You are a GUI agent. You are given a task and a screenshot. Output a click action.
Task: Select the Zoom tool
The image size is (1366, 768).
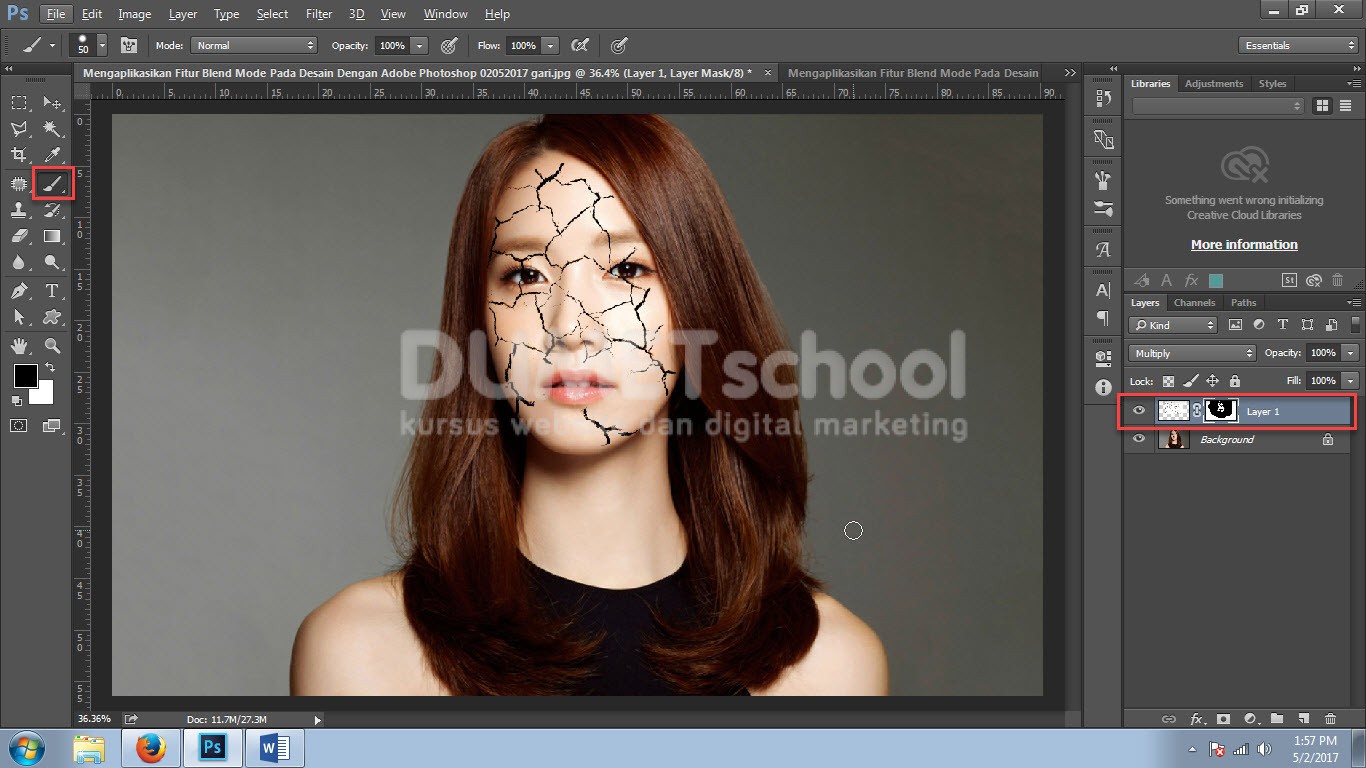click(x=53, y=346)
